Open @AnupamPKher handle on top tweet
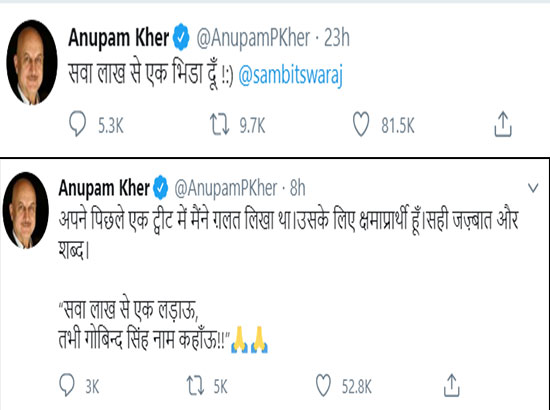Image resolution: width=550 pixels, height=410 pixels. [x=253, y=38]
